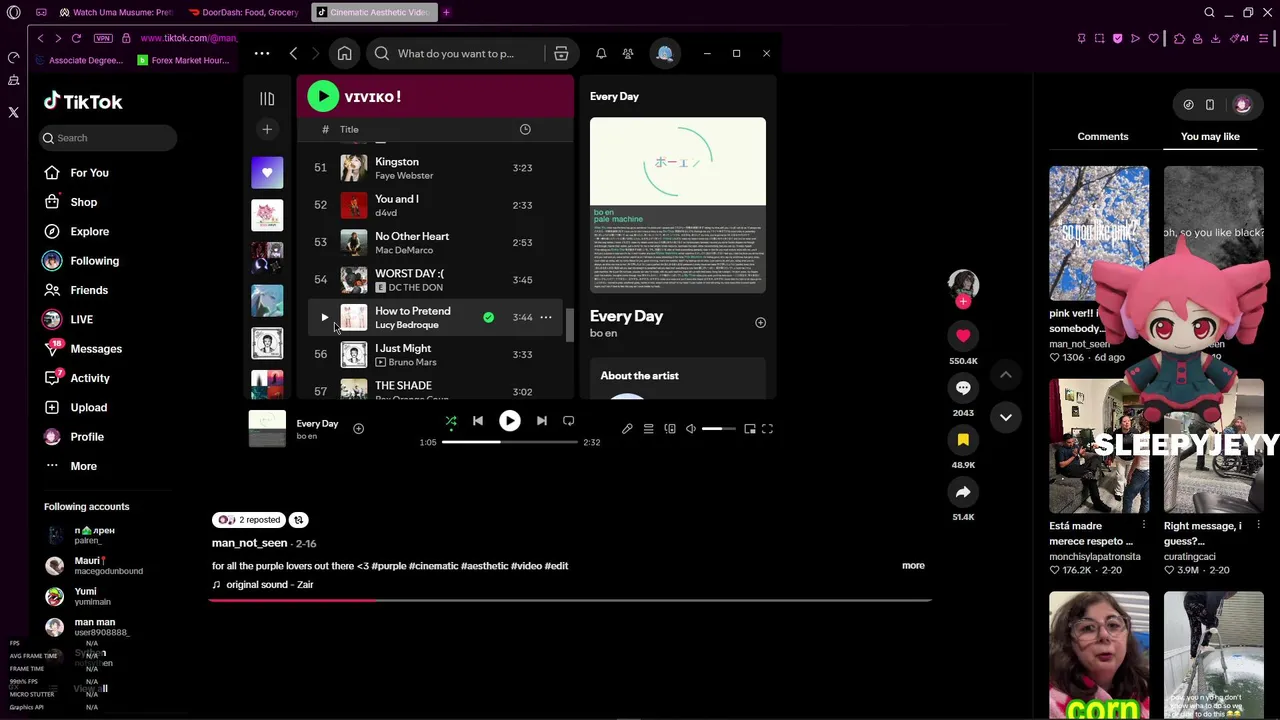Share the TikTok video arrow
This screenshot has height=720, width=1280.
click(x=963, y=492)
